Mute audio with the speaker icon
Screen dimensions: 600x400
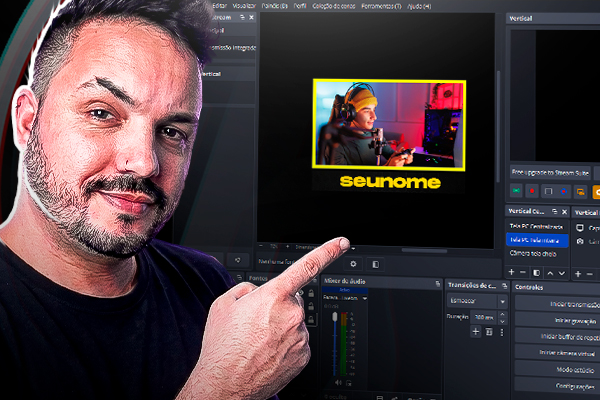(338, 382)
